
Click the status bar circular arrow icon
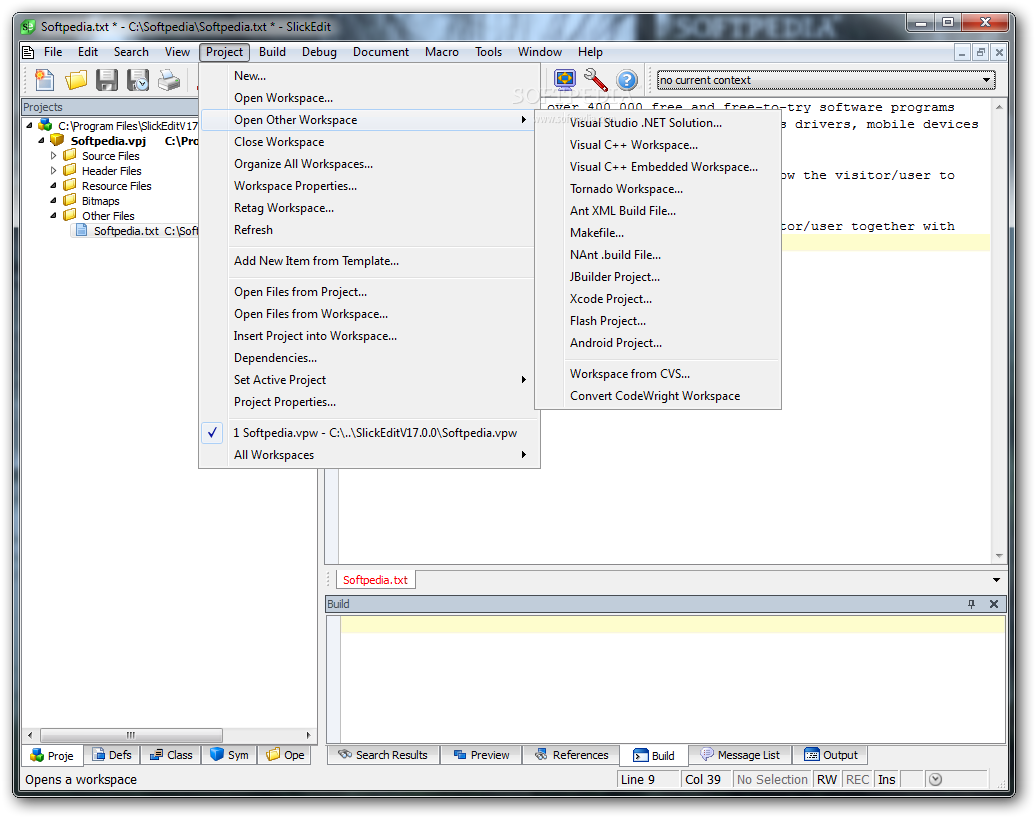point(935,780)
